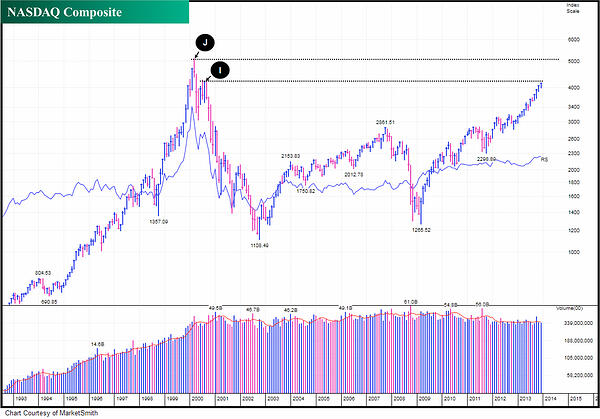Viewport: 600px width, 419px height.
Task: Click the 1993 year label on time axis
Action: click(x=21, y=399)
